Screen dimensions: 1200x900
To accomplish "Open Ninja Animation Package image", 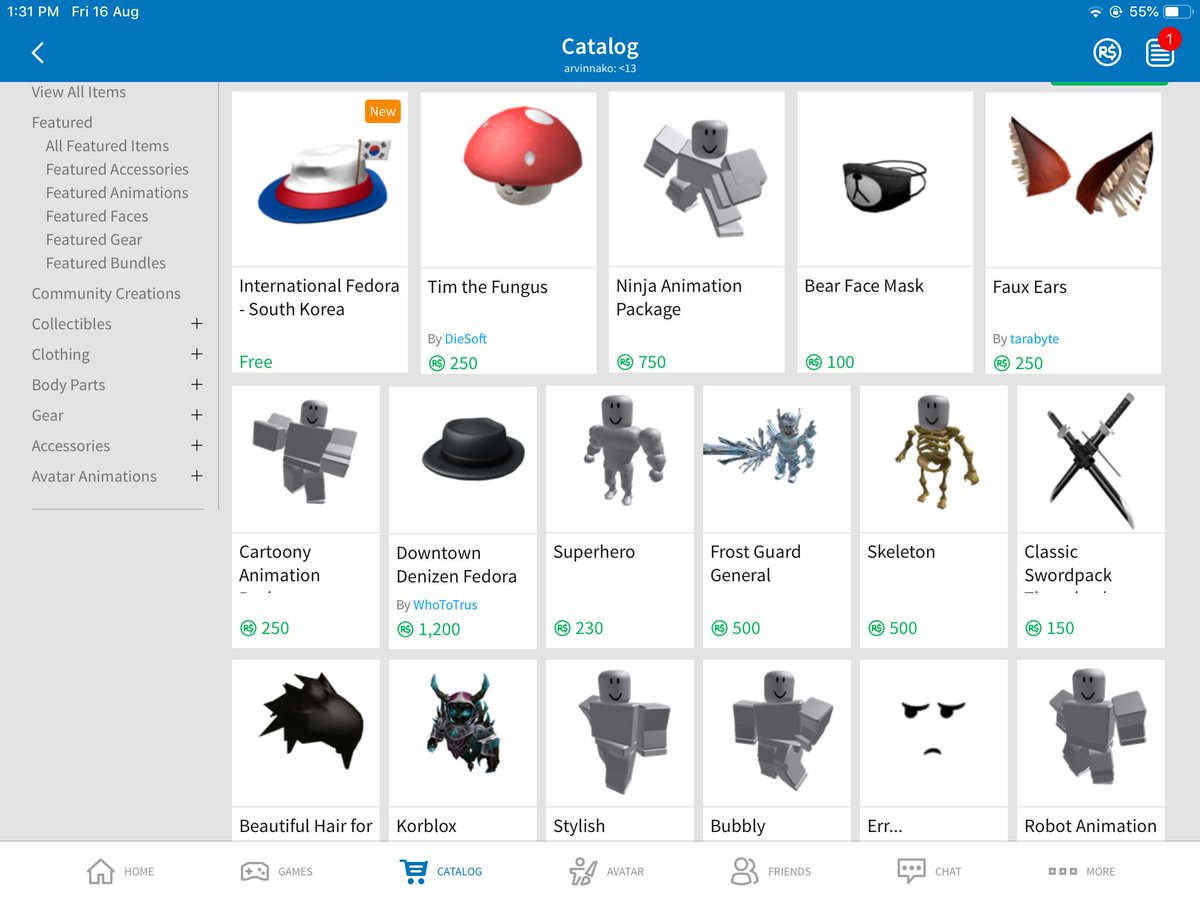I will coord(697,180).
